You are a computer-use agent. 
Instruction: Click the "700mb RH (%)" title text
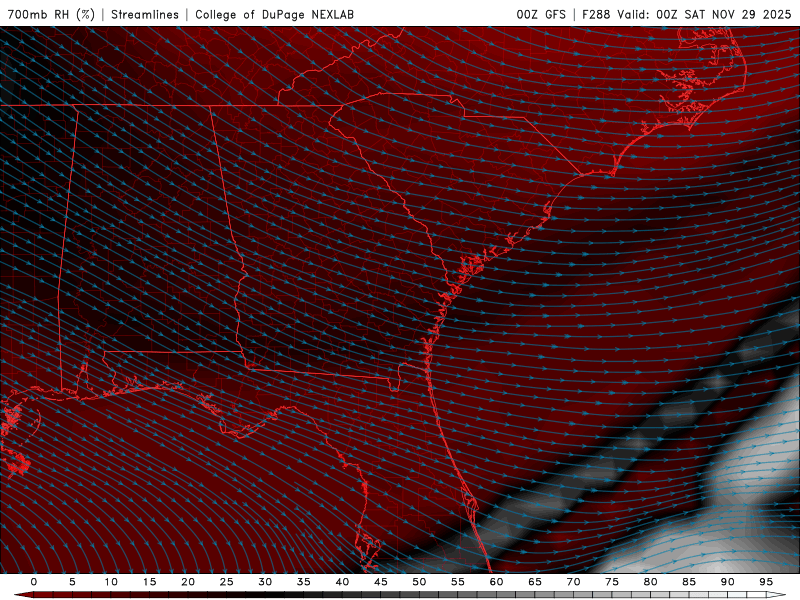coord(51,14)
